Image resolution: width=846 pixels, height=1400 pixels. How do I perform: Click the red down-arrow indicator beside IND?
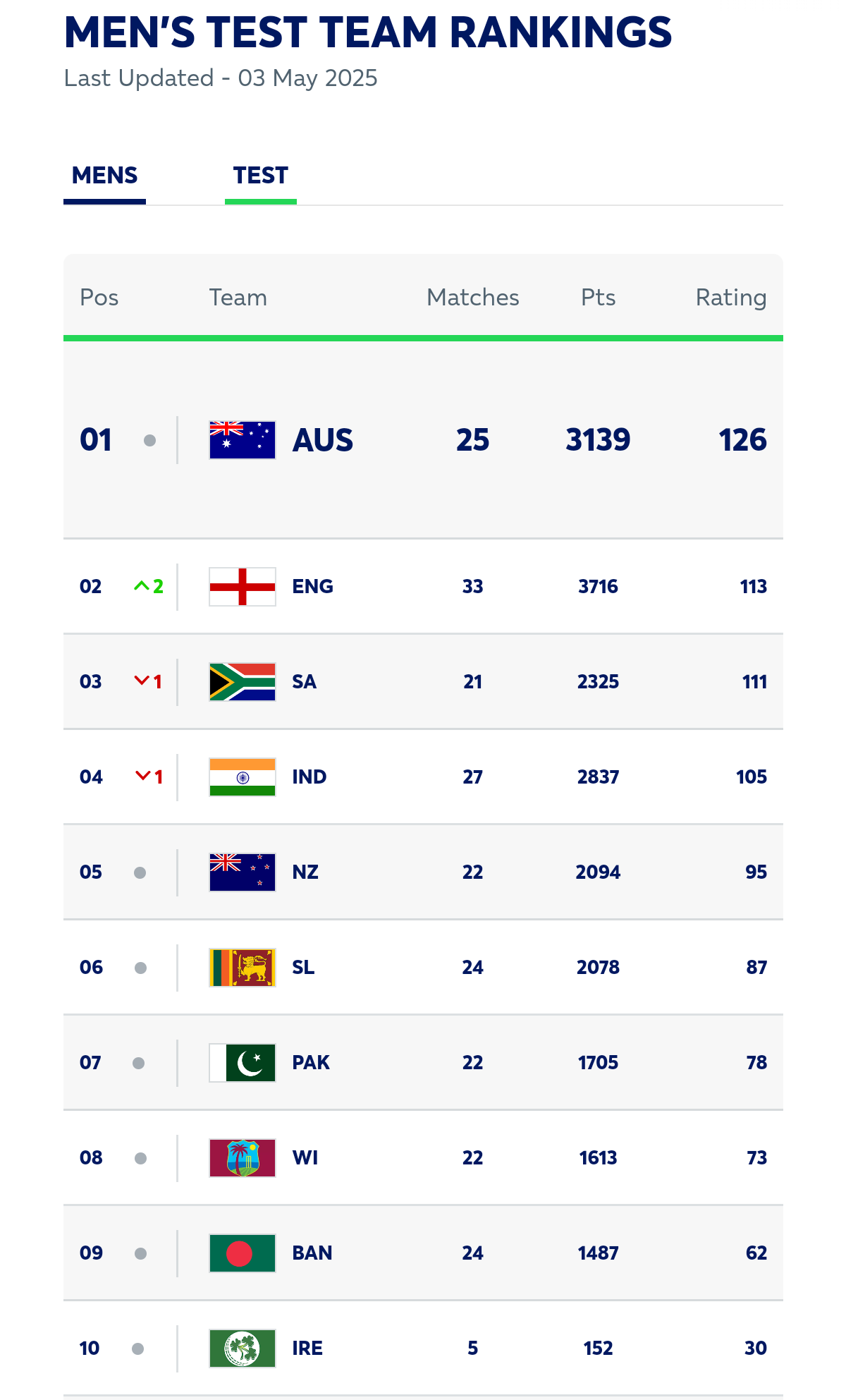pos(147,777)
